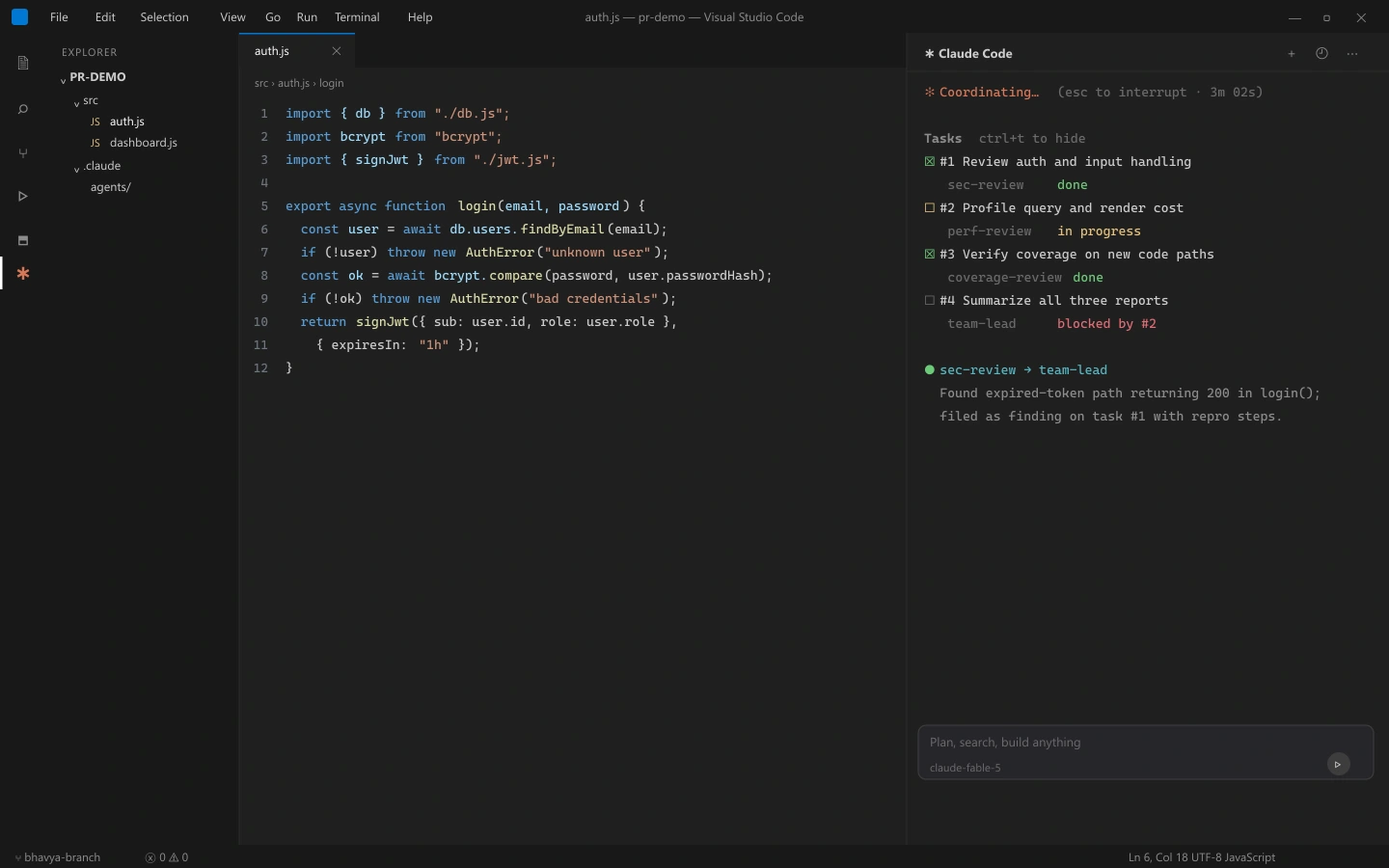Image resolution: width=1389 pixels, height=868 pixels.
Task: Click the login breadcrumb segment
Action: point(332,83)
